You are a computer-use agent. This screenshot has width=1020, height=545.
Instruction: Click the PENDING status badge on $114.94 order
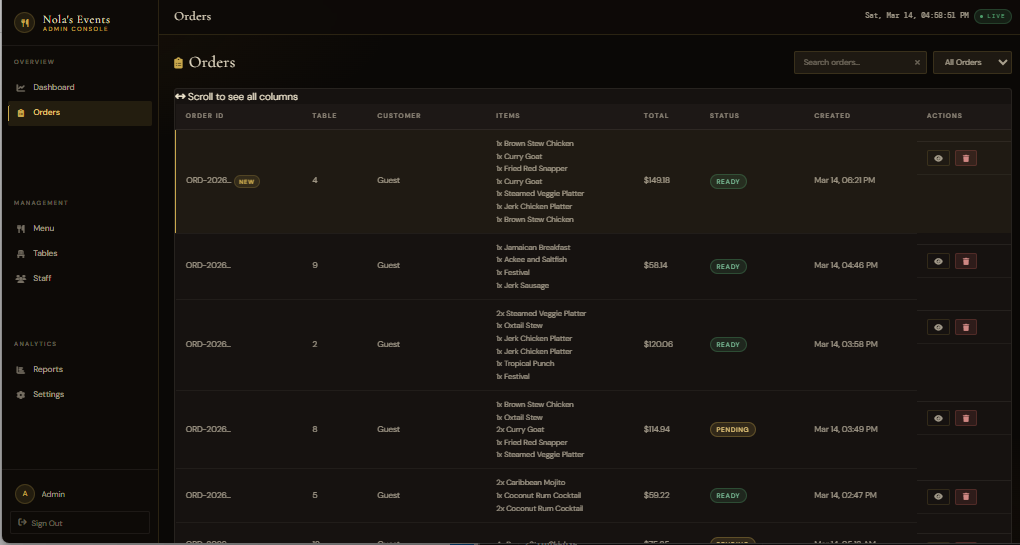pos(732,430)
